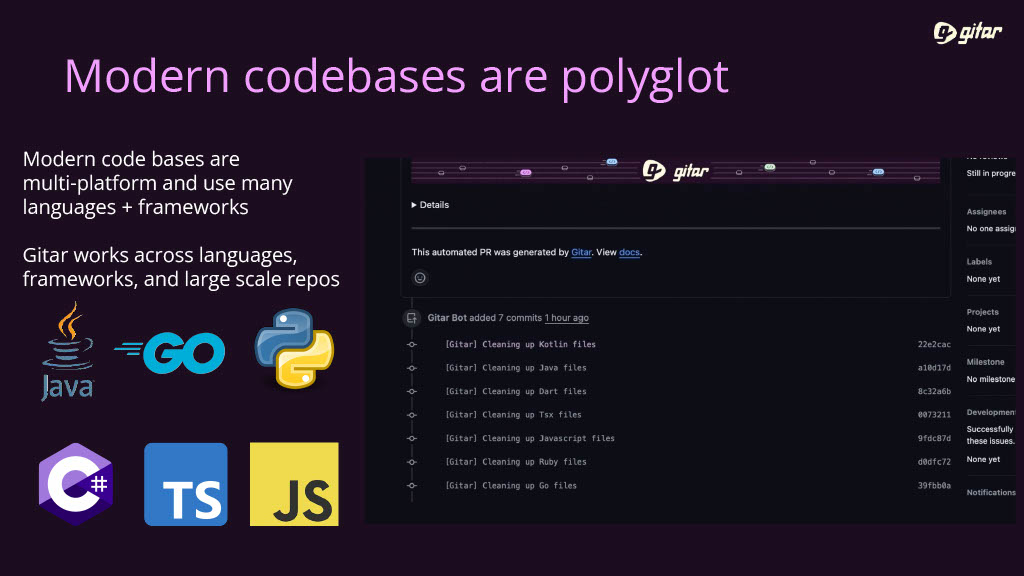This screenshot has width=1024, height=576.
Task: Open commit 'Cleaning up Ruby files'
Action: [516, 462]
